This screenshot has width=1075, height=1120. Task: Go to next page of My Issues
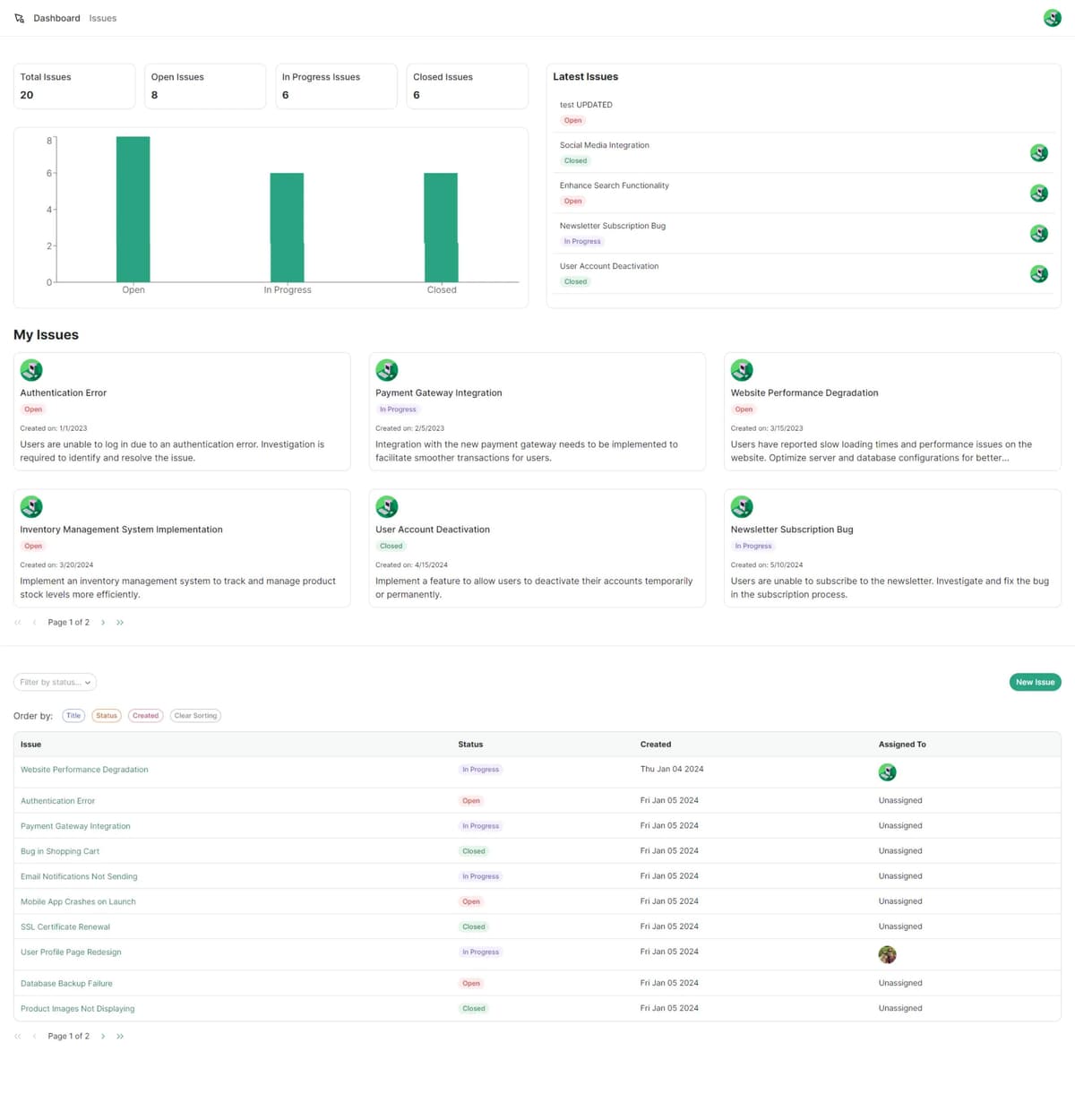click(x=103, y=622)
